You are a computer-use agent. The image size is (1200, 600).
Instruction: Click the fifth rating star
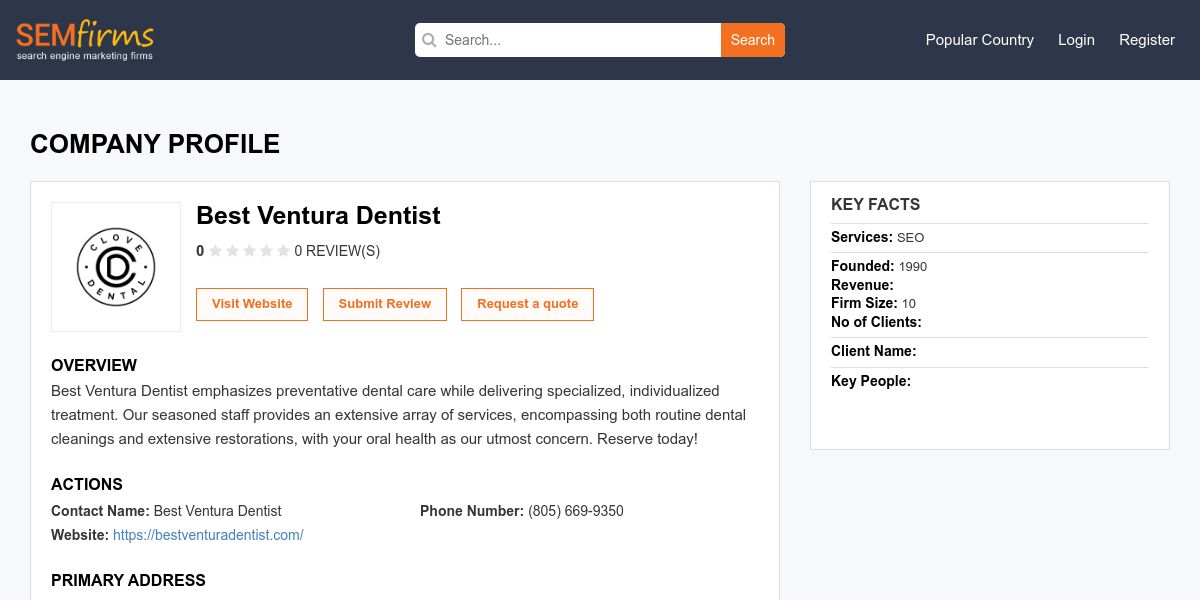pos(284,251)
